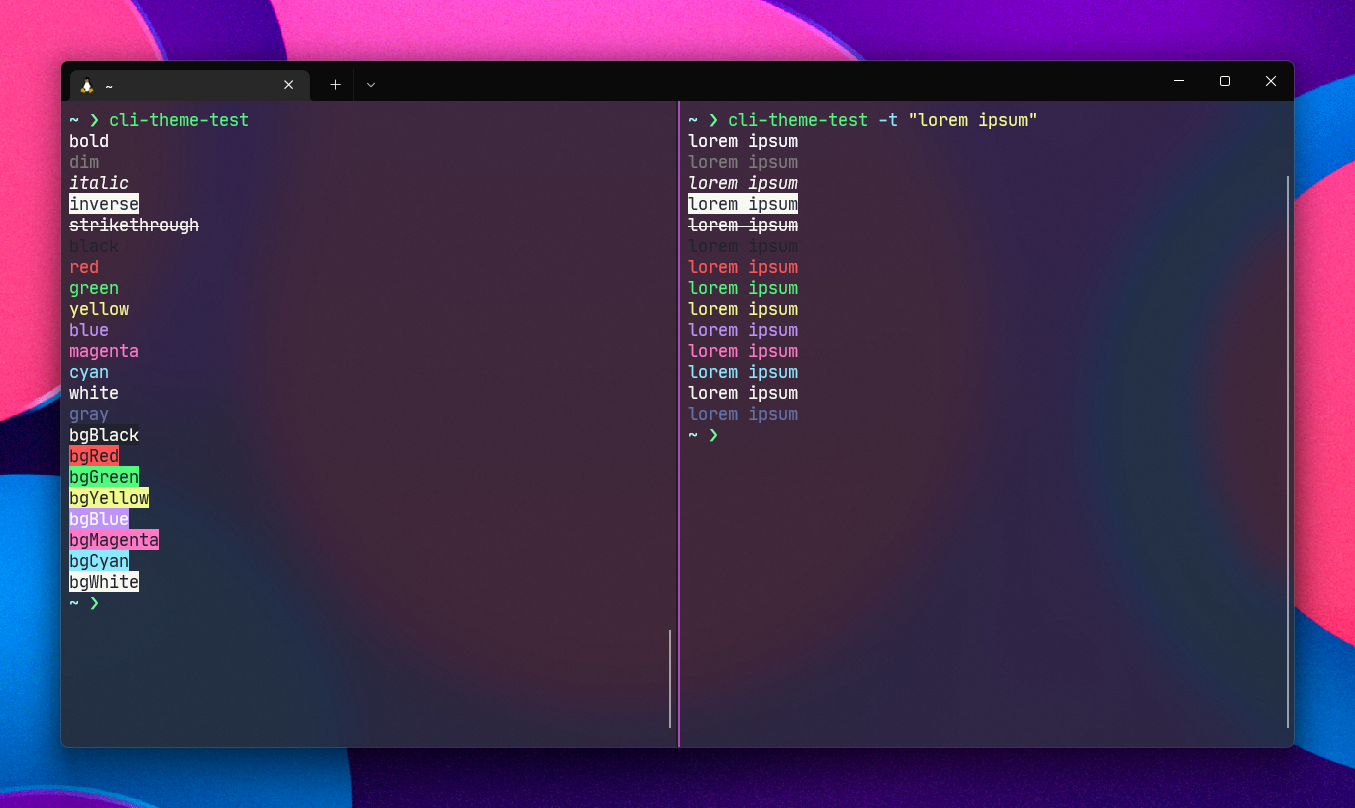Click the "-t" flag in right pane command
The height and width of the screenshot is (808, 1355).
[888, 120]
